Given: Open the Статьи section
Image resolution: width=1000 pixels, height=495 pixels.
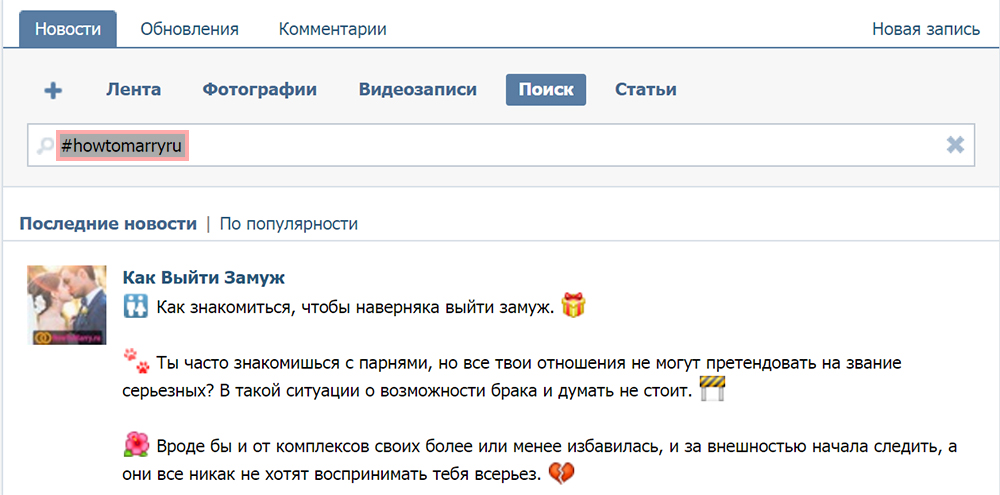Looking at the screenshot, I should 645,89.
